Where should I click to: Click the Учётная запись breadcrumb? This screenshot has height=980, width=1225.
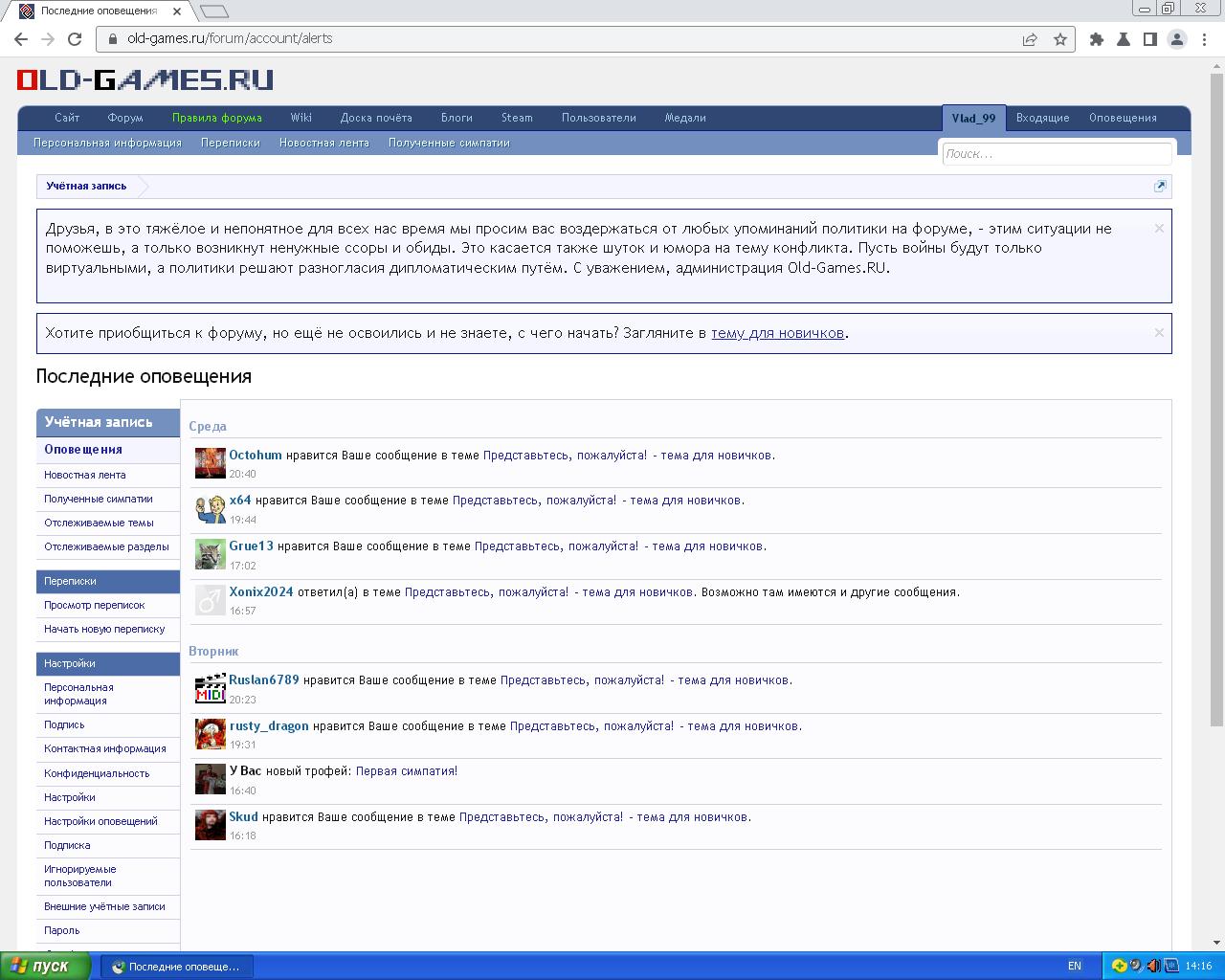(x=86, y=186)
